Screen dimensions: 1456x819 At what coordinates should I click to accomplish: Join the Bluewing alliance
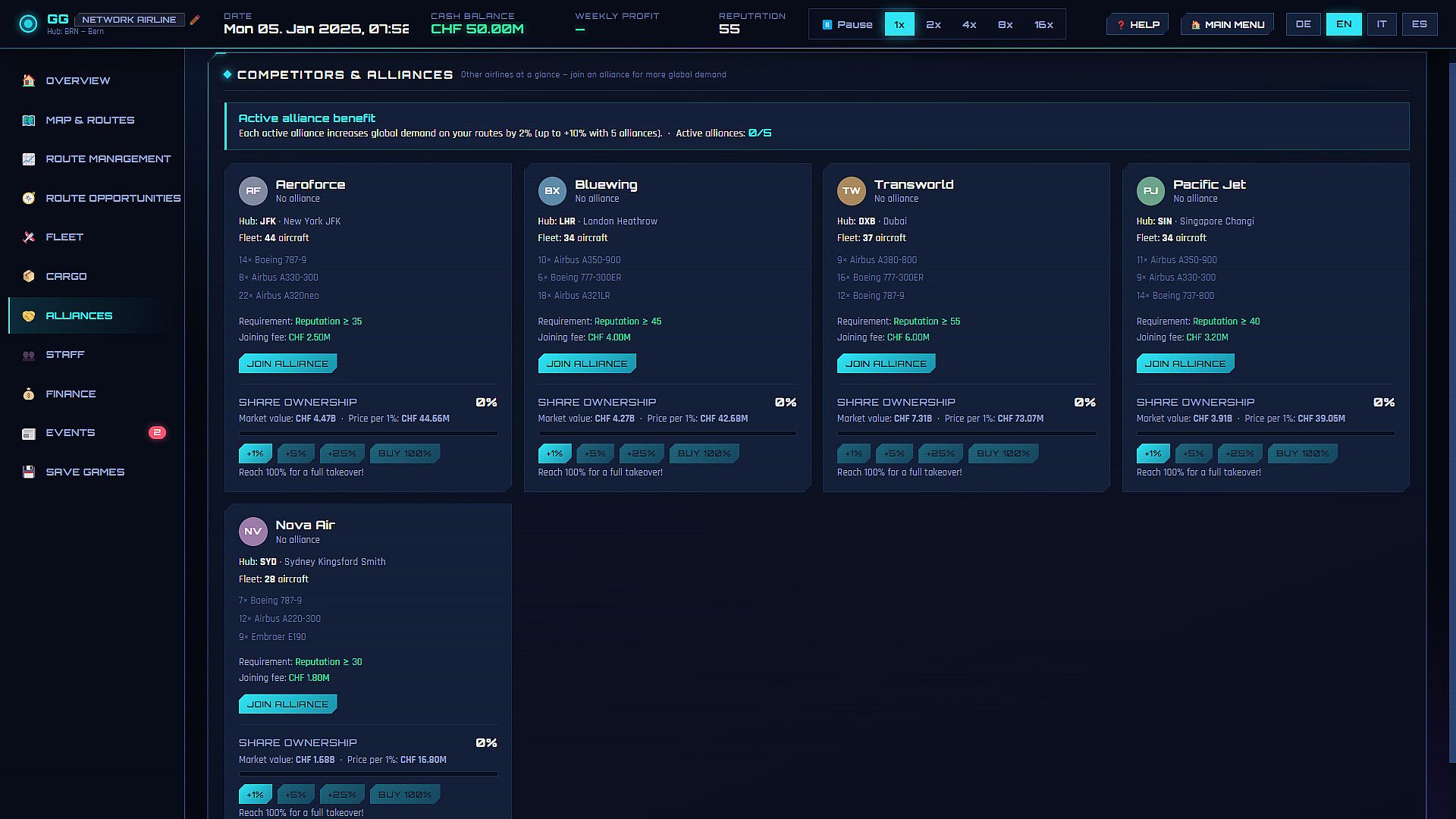tap(587, 363)
